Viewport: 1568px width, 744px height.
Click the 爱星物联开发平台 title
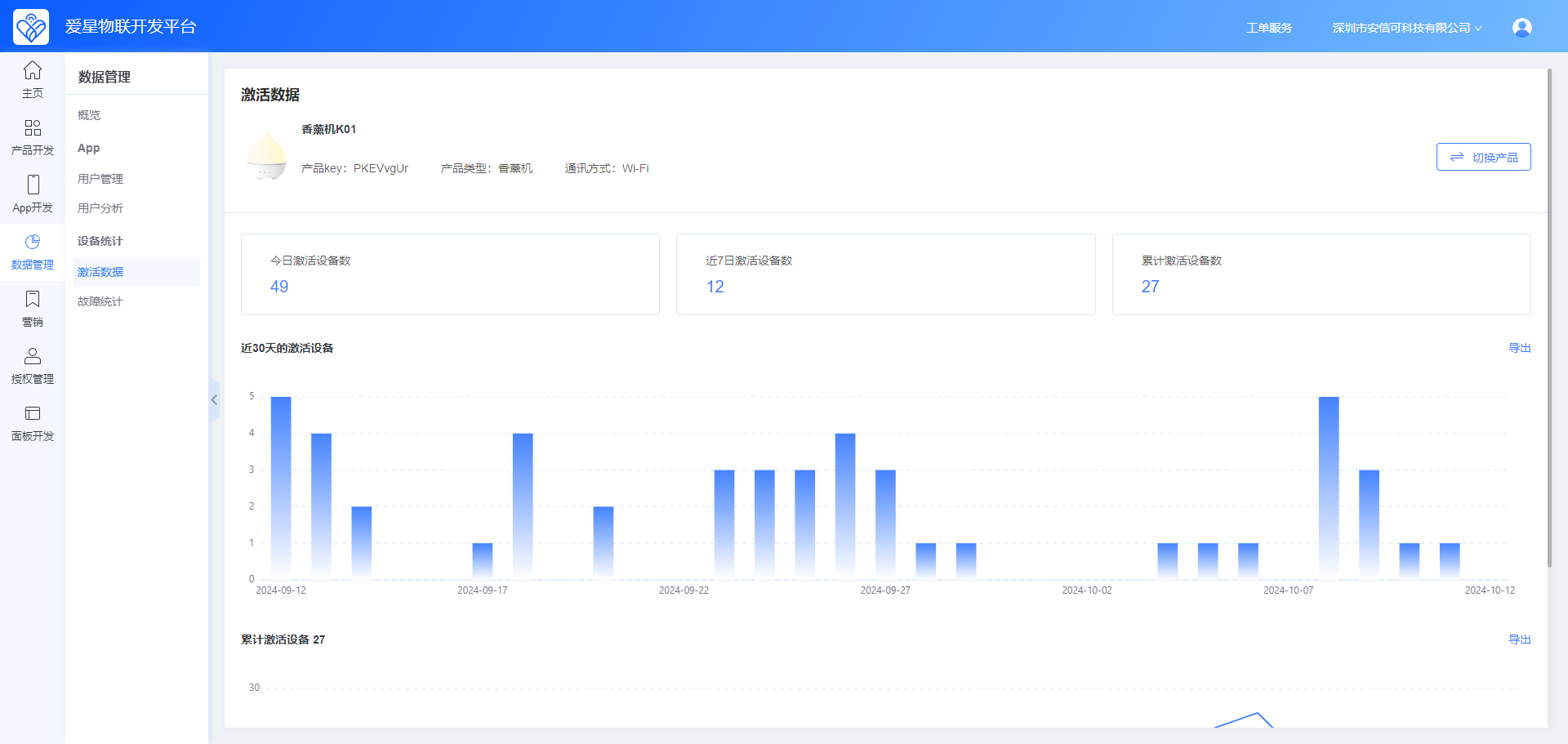click(131, 27)
